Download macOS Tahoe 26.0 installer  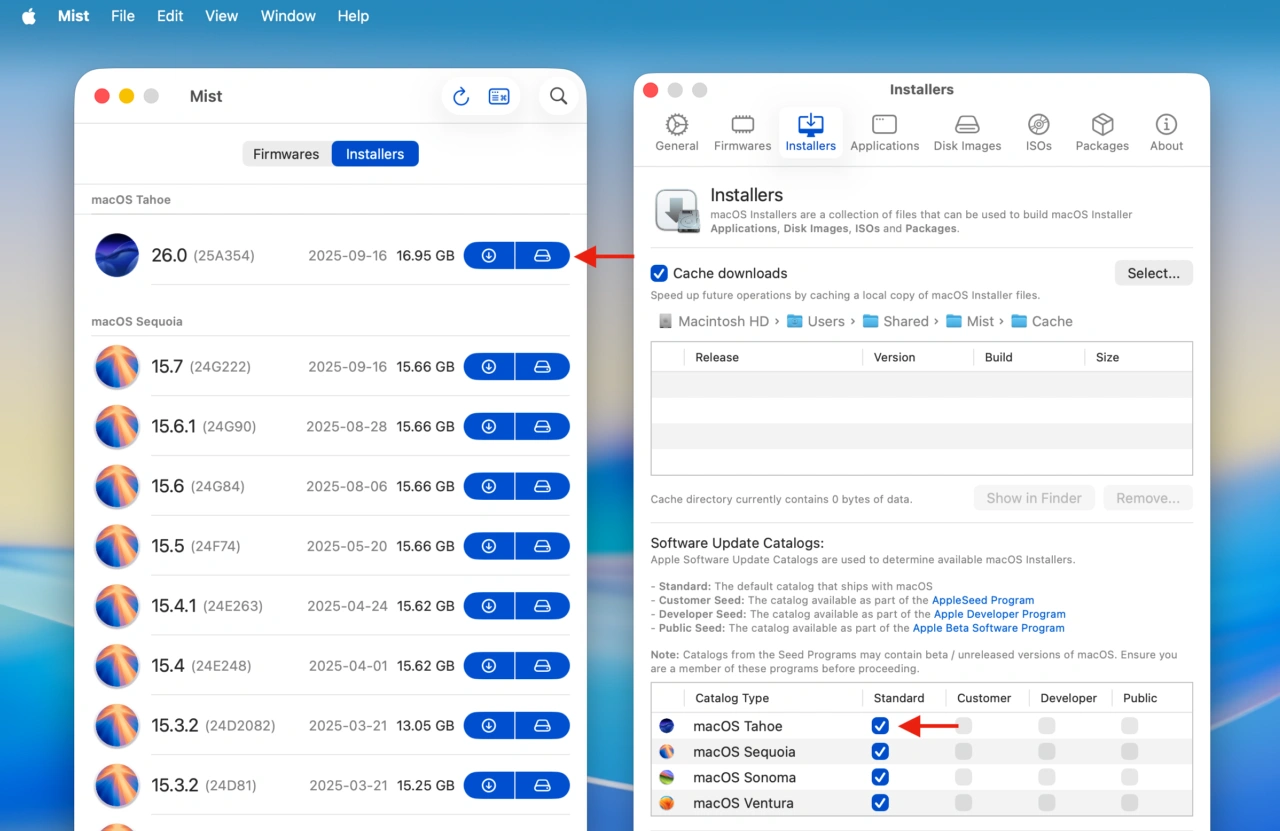tap(489, 256)
